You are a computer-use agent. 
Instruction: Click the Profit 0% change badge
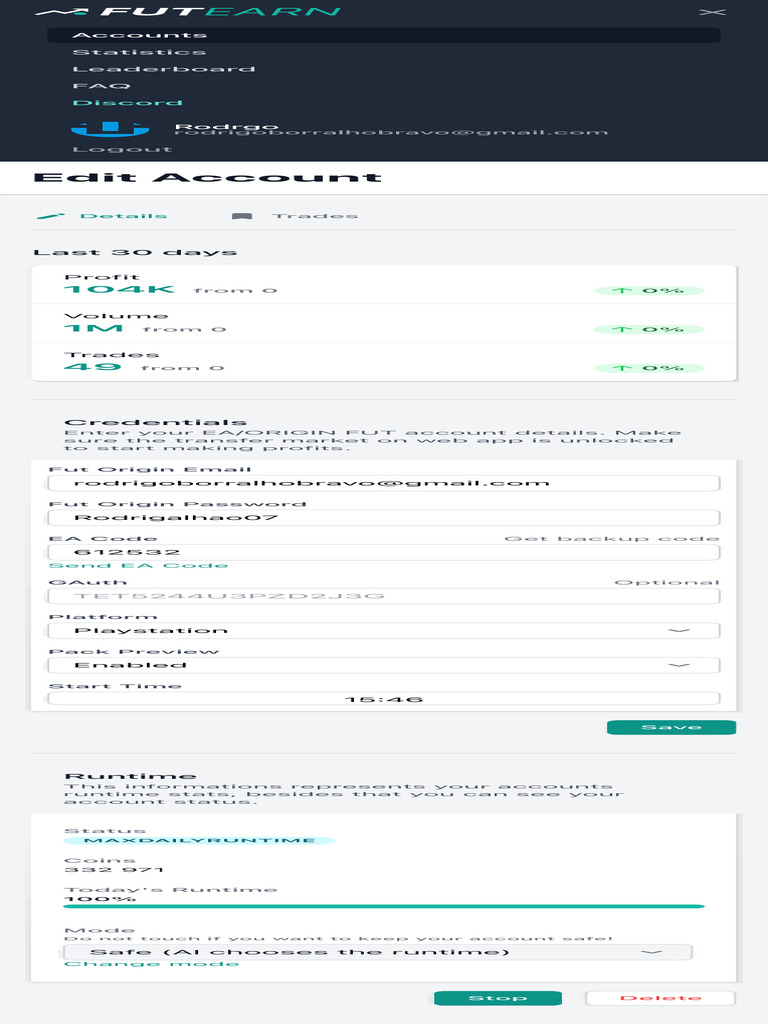coord(649,291)
